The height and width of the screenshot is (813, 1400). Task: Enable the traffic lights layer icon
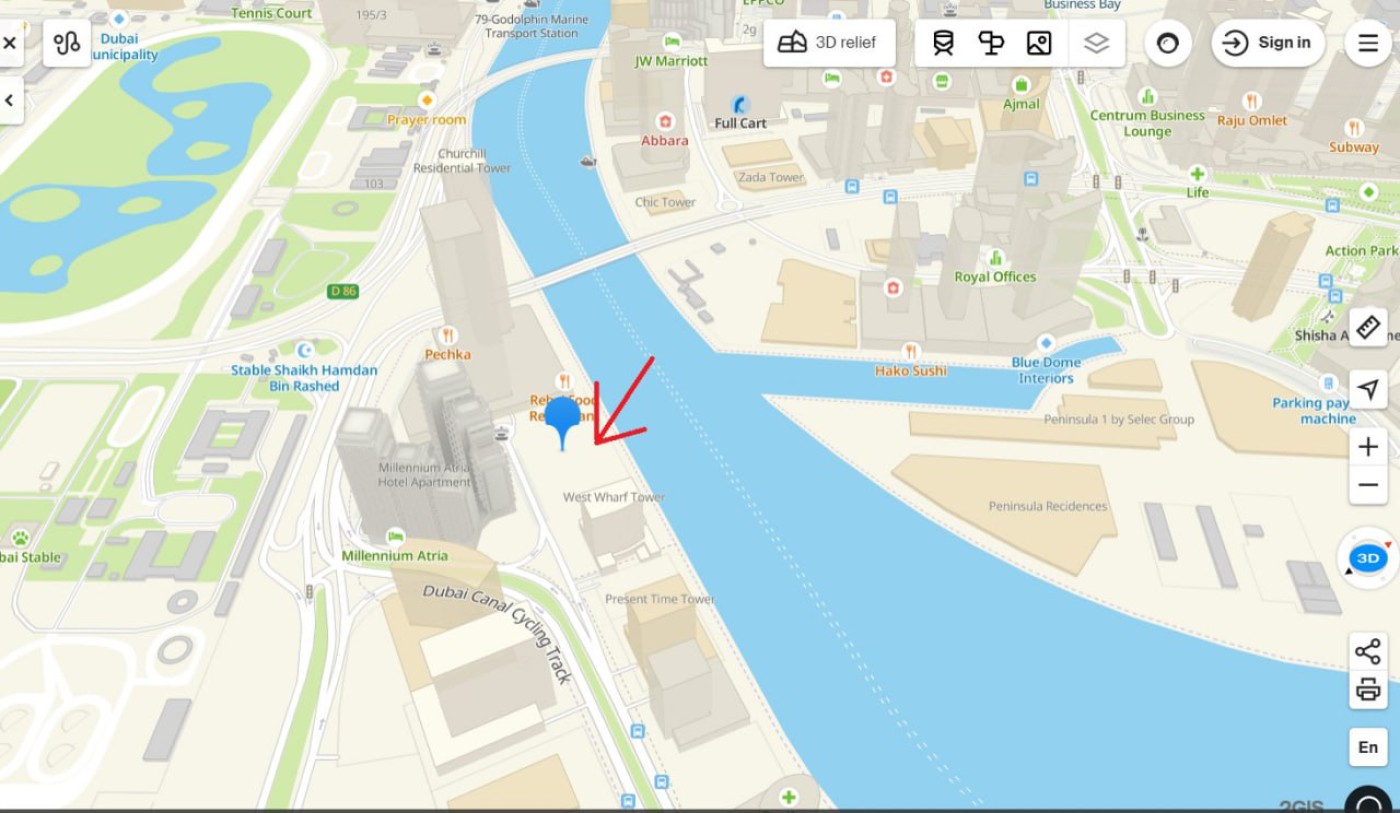[991, 43]
